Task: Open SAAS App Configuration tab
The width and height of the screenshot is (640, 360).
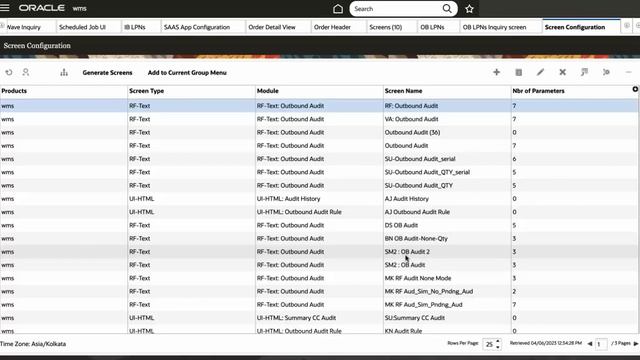Action: pyautogui.click(x=197, y=27)
